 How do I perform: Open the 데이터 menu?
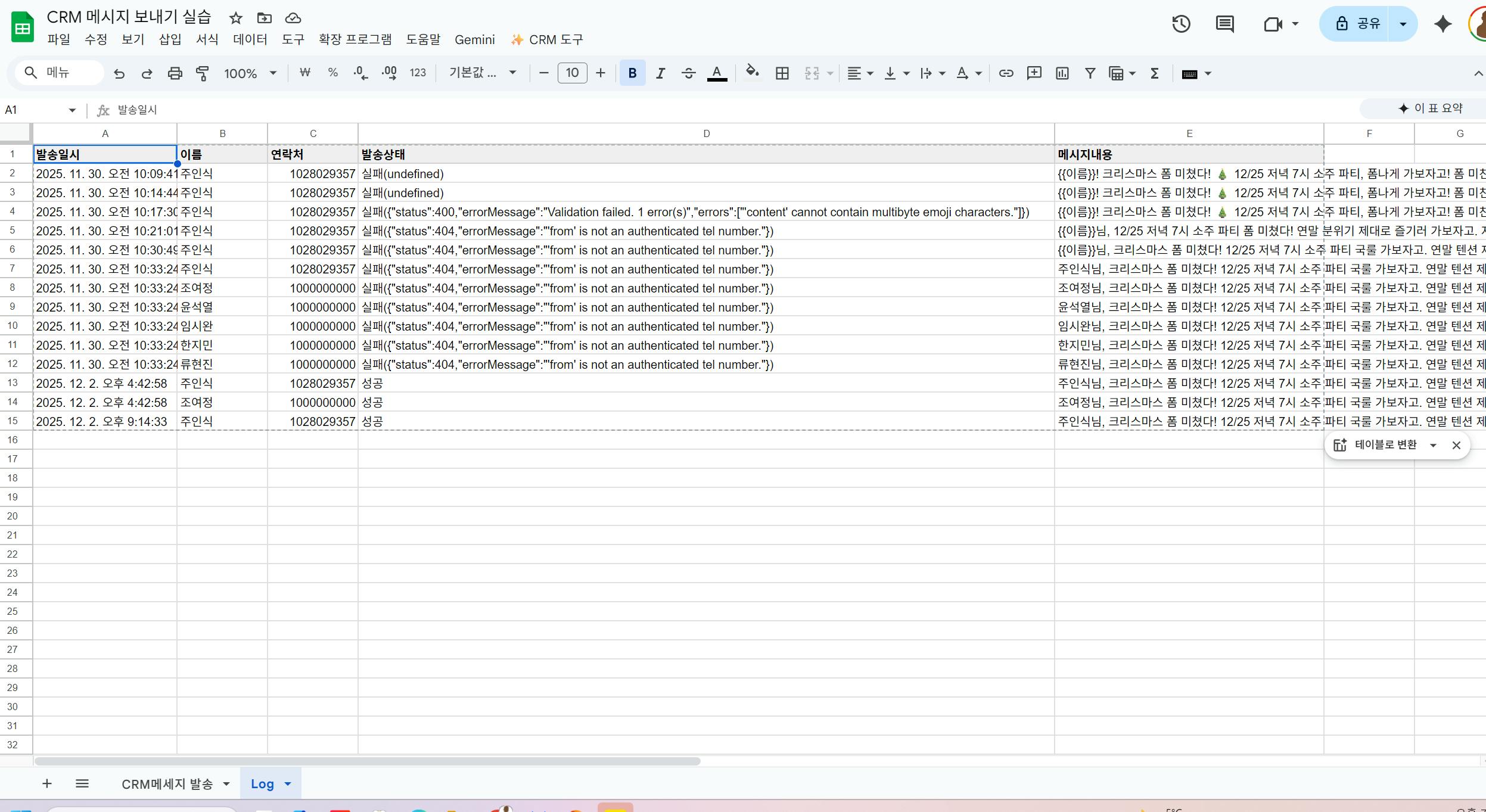click(x=250, y=39)
